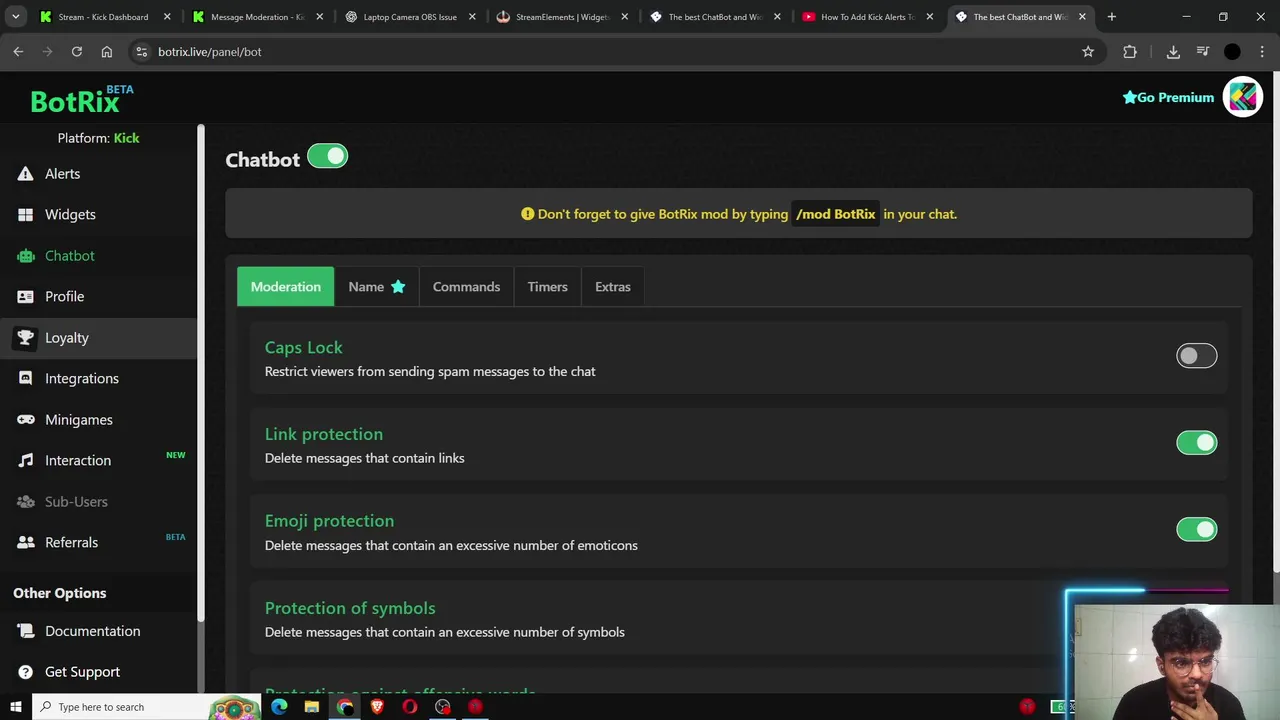Switch to Stream - Kick Dashboard browser tab
Image resolution: width=1280 pixels, height=720 pixels.
(x=103, y=17)
